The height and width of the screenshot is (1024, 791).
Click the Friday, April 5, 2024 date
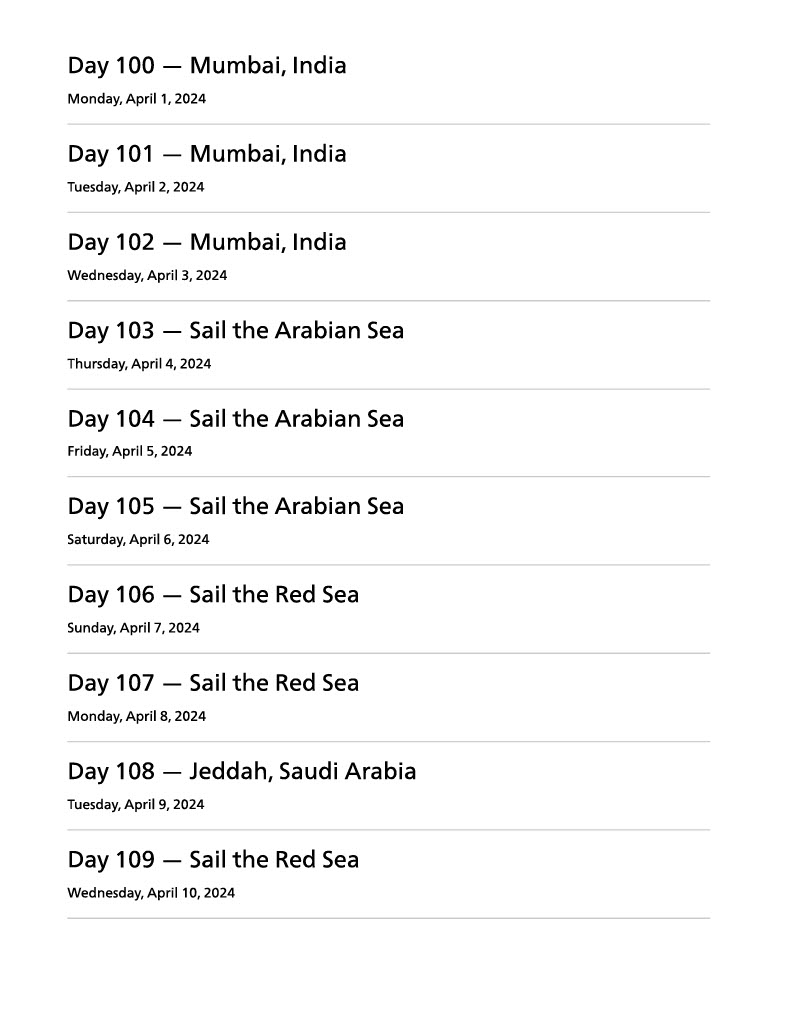click(129, 451)
